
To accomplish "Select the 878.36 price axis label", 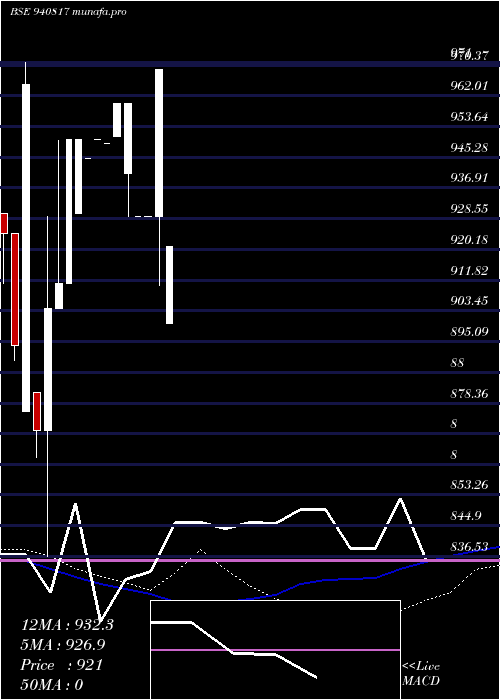I will click(469, 394).
